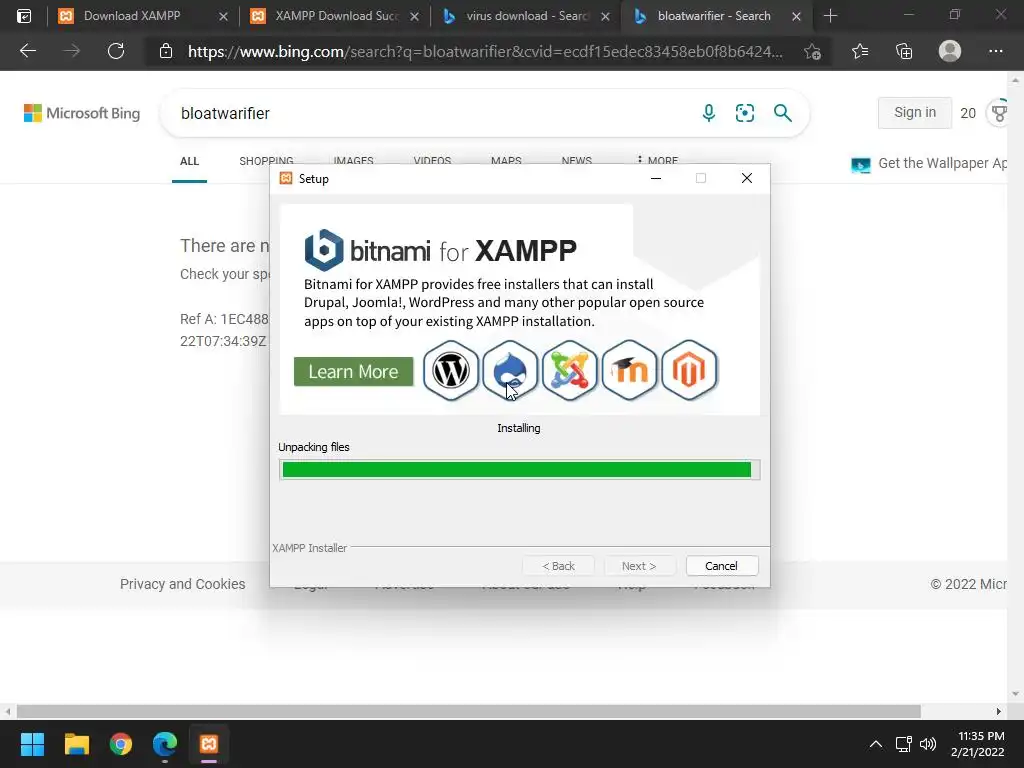This screenshot has width=1024, height=768.
Task: Click the horizontal scrollbar right arrow
Action: (999, 711)
